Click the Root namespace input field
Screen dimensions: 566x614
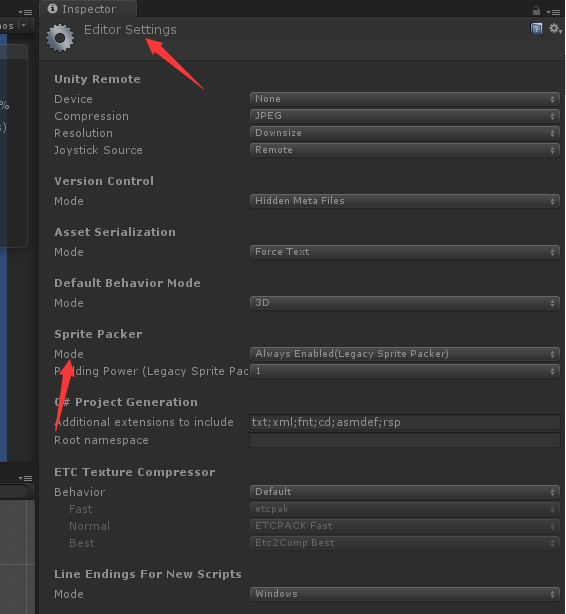[405, 440]
